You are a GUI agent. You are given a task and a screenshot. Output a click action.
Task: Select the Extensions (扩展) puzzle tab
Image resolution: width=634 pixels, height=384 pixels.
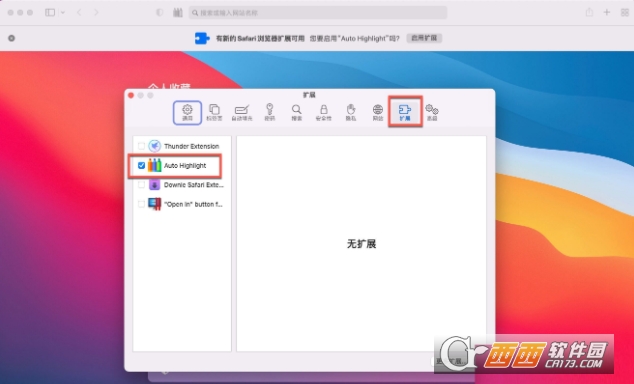tap(405, 112)
